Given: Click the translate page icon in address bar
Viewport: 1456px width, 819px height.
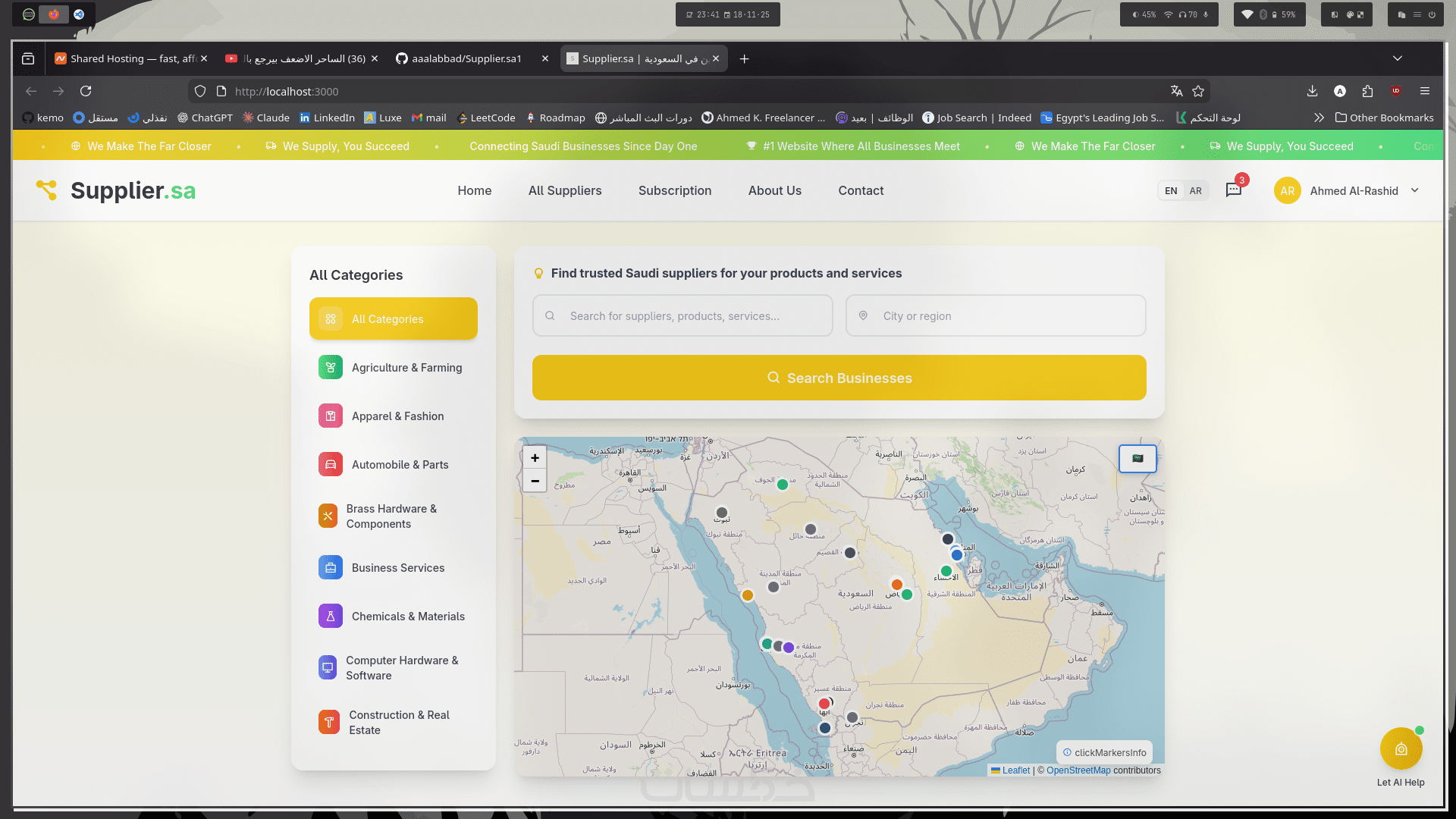Looking at the screenshot, I should tap(1176, 91).
